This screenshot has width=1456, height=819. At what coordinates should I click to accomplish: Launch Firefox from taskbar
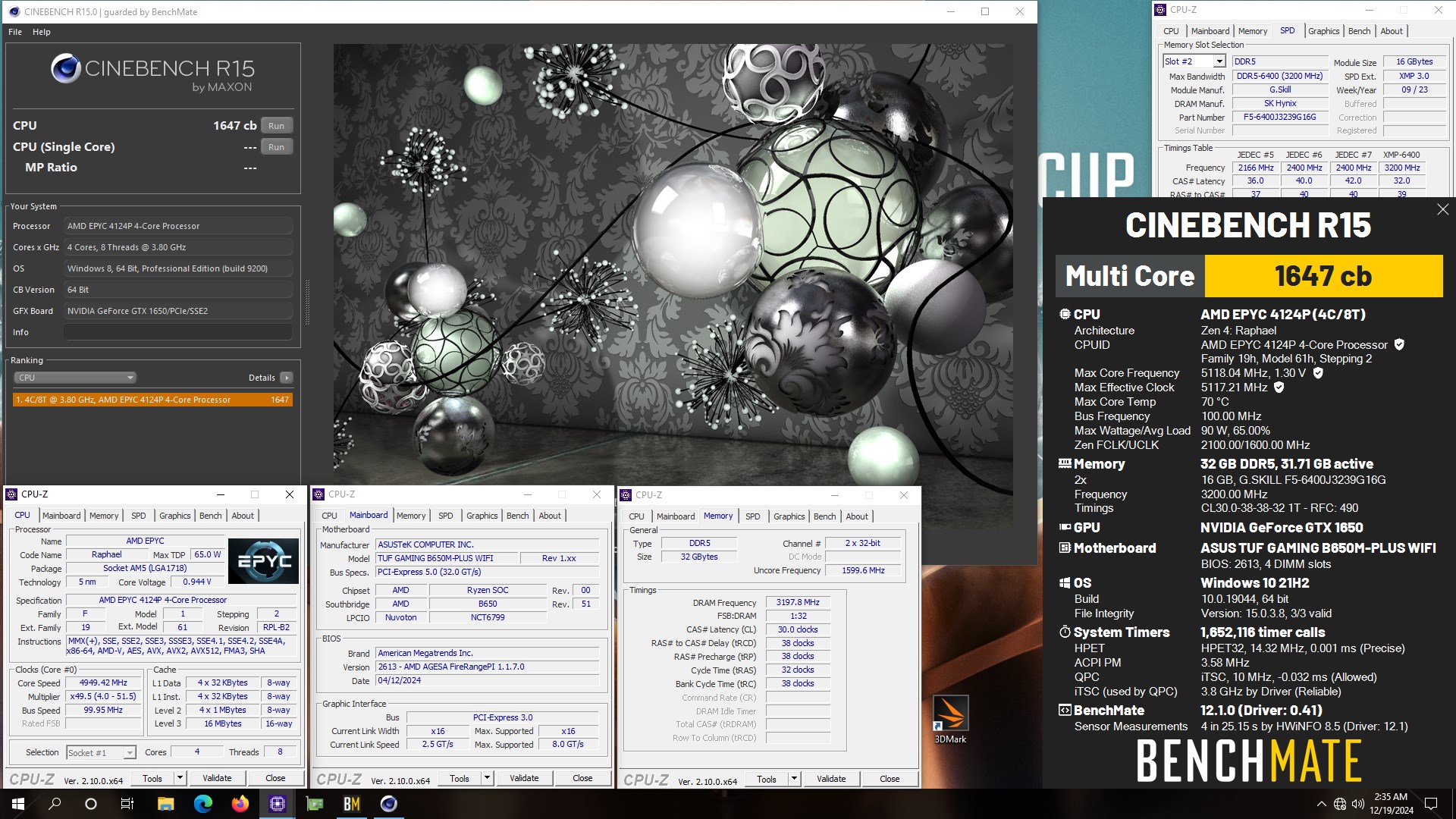pyautogui.click(x=240, y=804)
